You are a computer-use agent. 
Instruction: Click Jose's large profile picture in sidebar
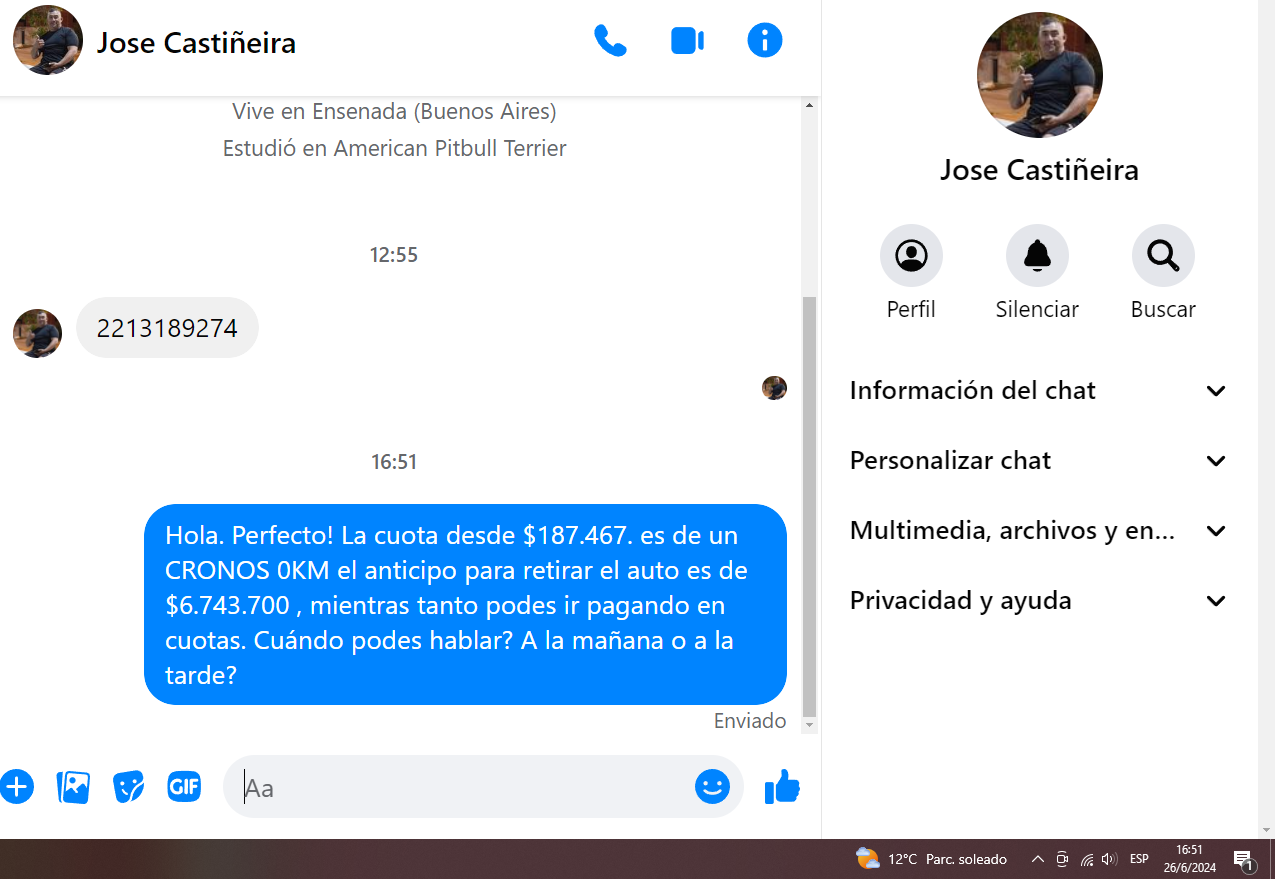[x=1039, y=75]
